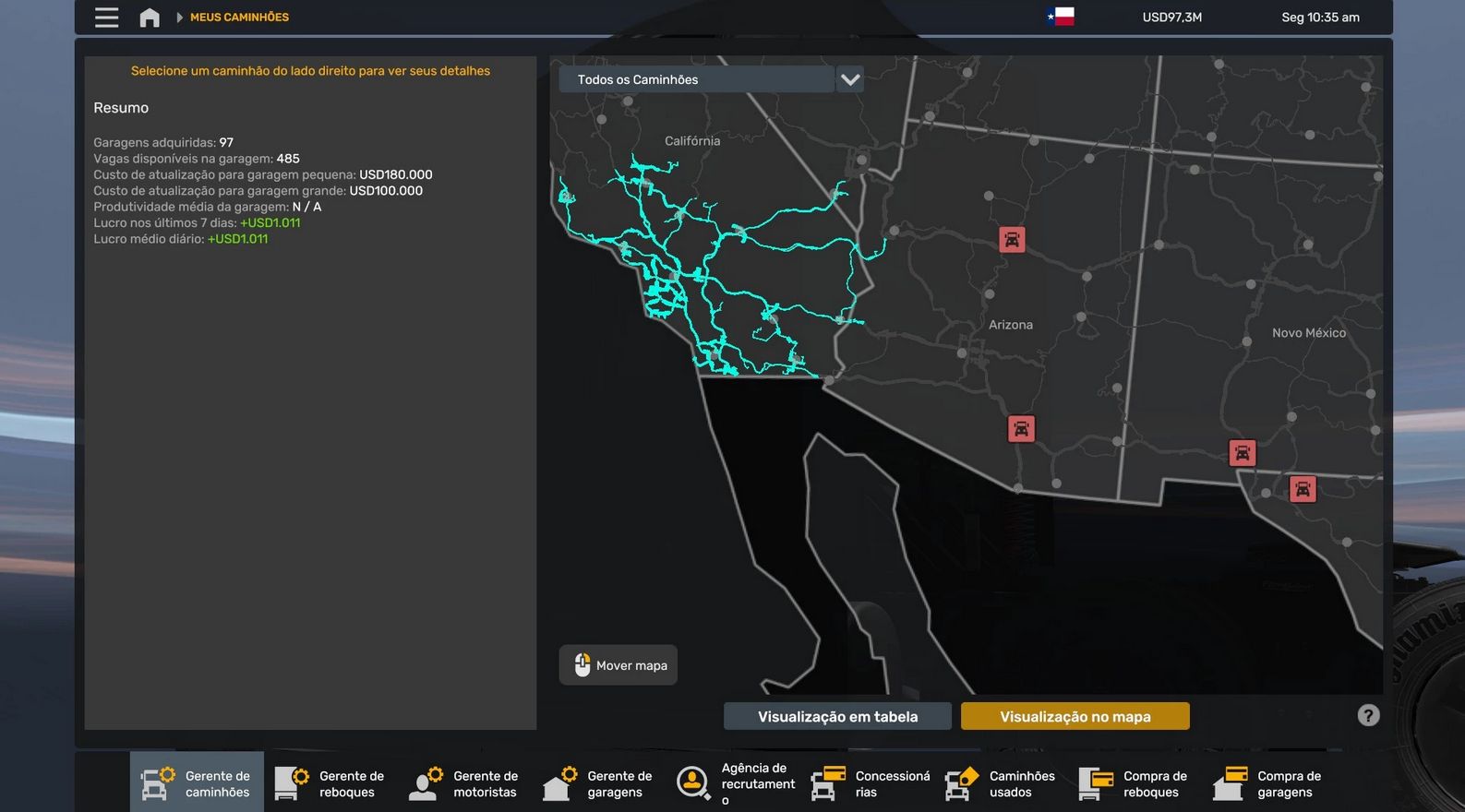Click the Mover mapa button

(x=618, y=665)
